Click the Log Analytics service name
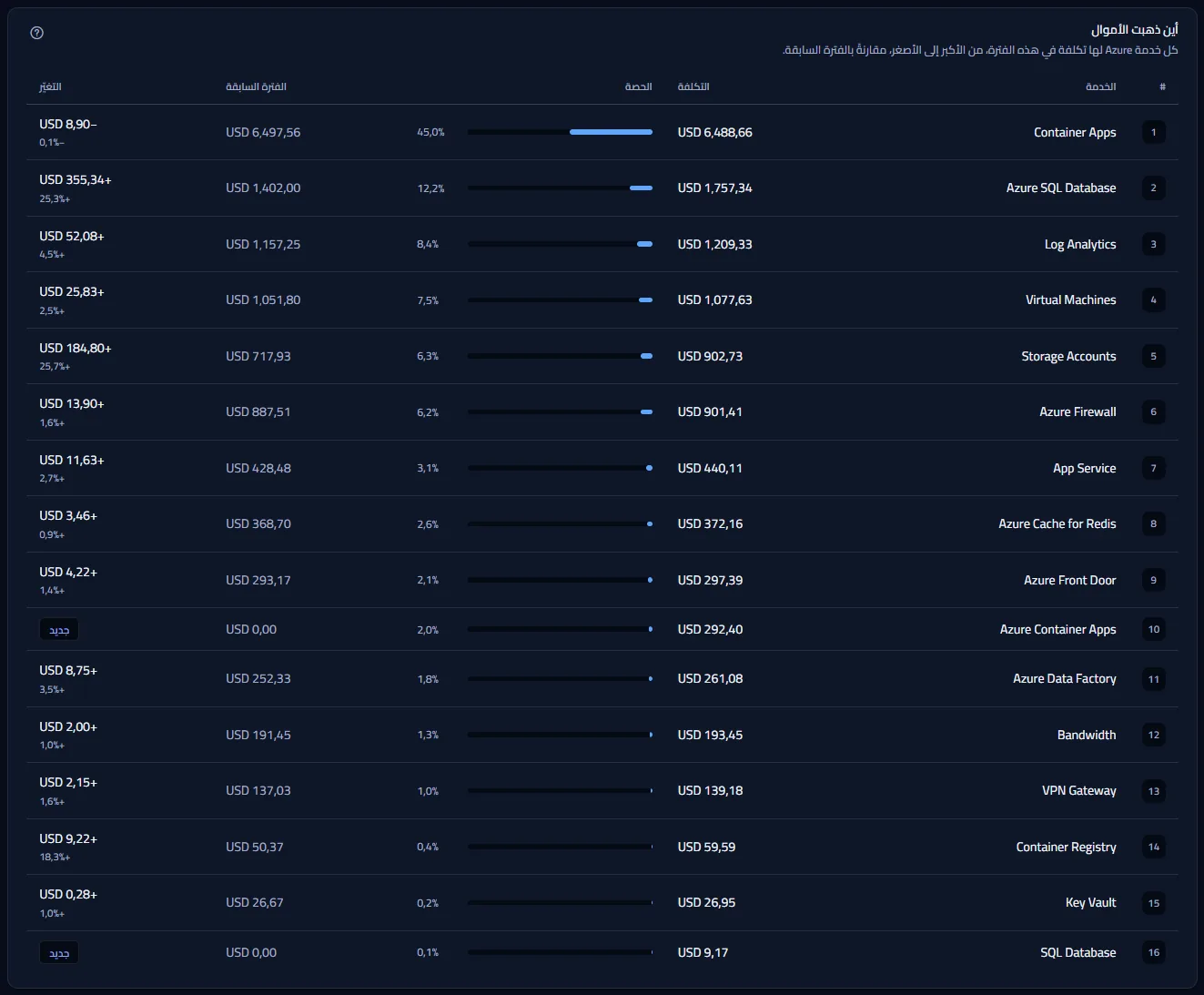The width and height of the screenshot is (1204, 995). pyautogui.click(x=1080, y=244)
